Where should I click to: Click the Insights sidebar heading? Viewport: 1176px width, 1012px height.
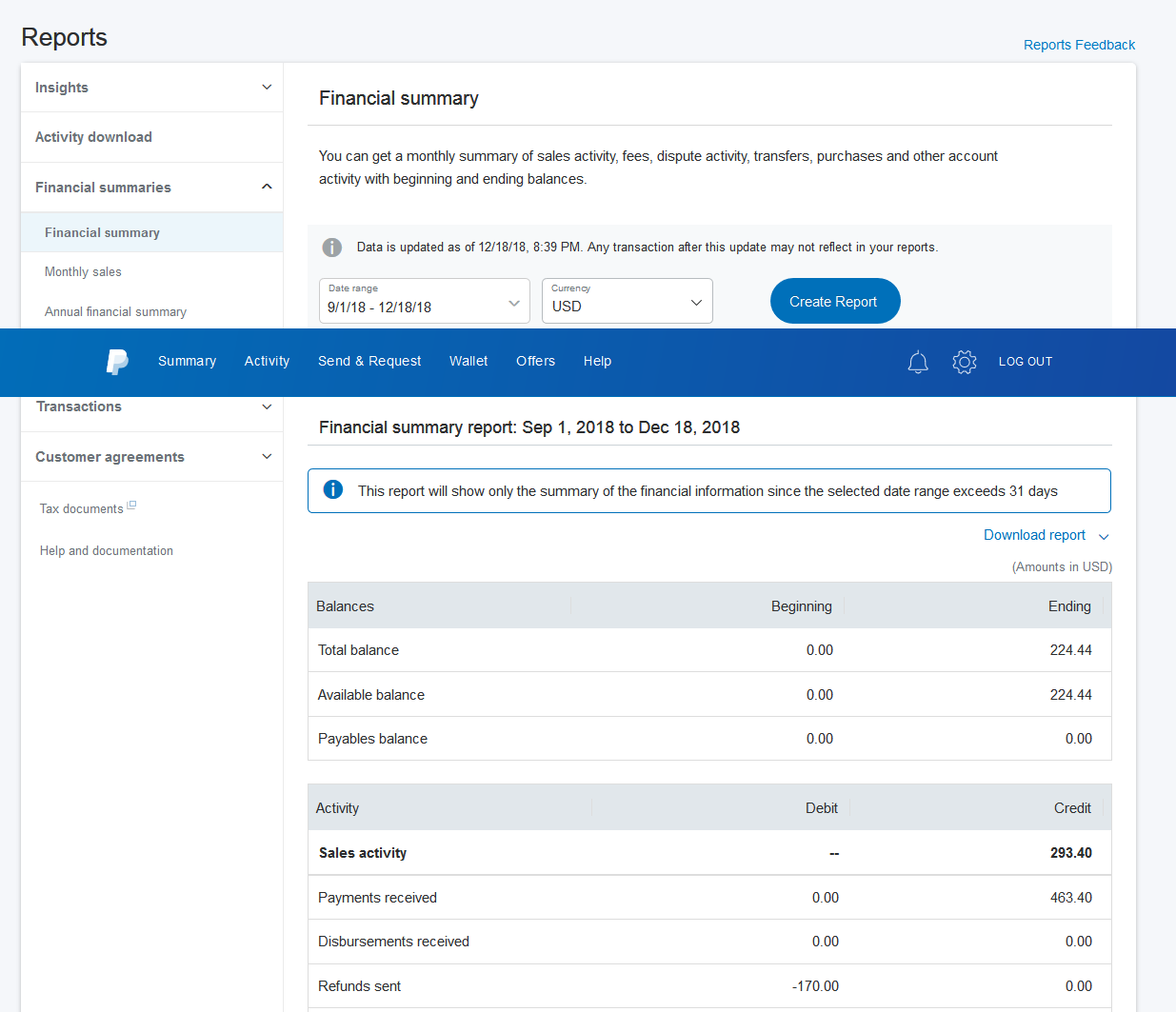62,88
